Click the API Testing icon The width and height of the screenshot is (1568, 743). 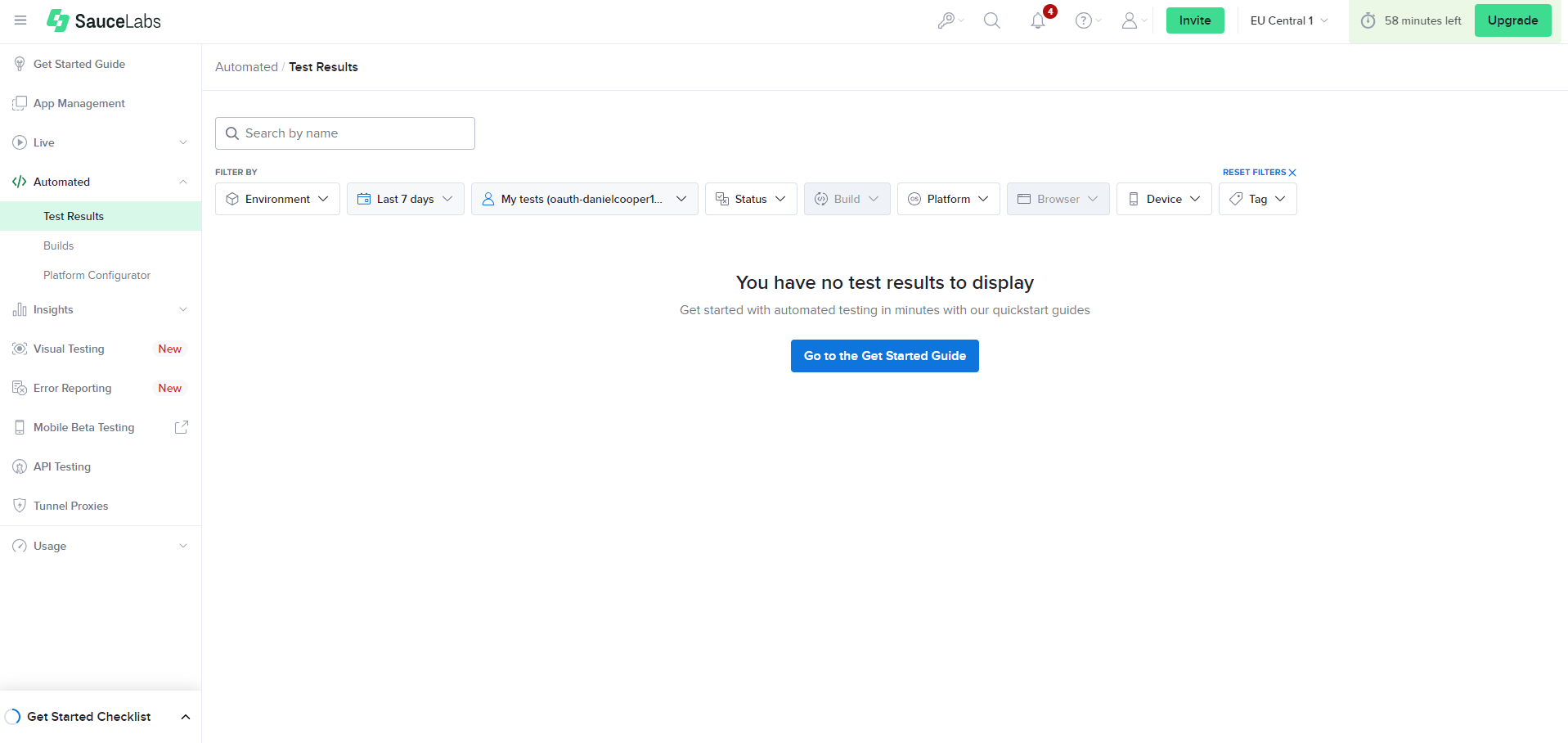[x=20, y=466]
